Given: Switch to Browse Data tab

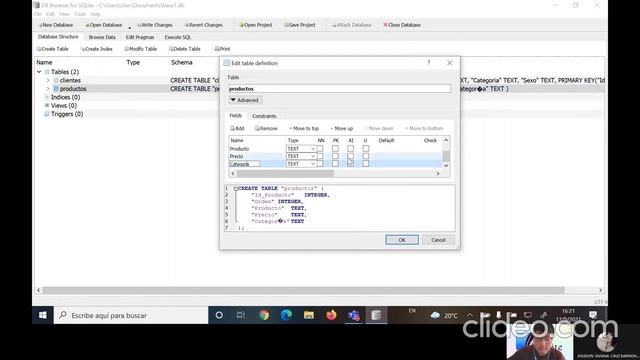Looking at the screenshot, I should [102, 37].
